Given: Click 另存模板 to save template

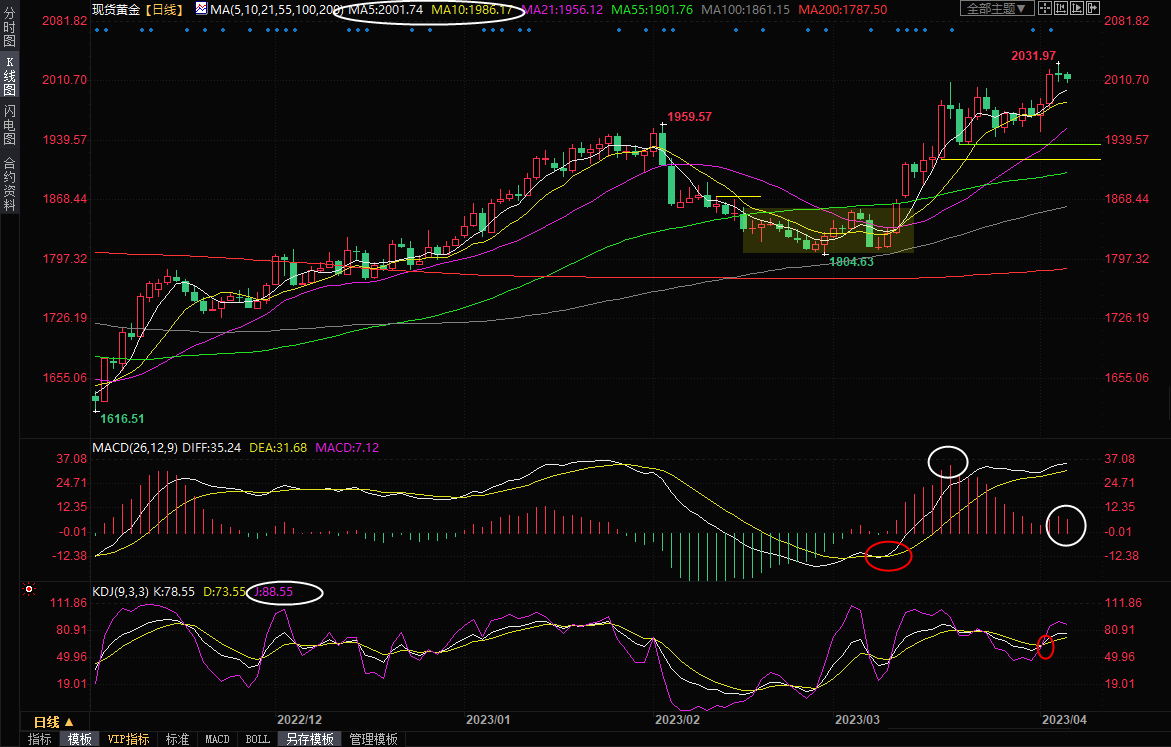Looking at the screenshot, I should click(310, 740).
